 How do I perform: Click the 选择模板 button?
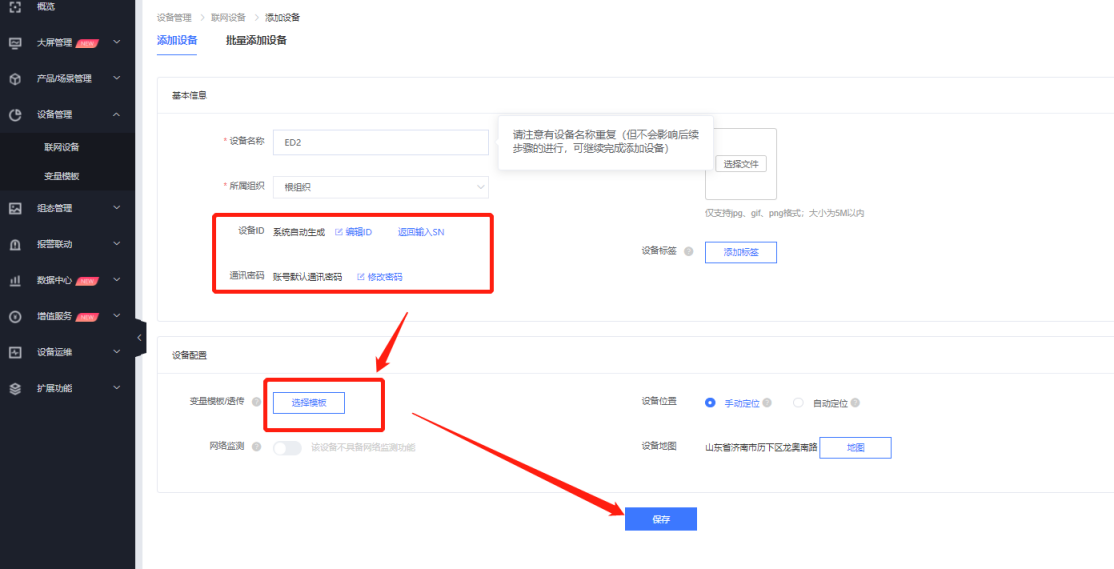[308, 403]
